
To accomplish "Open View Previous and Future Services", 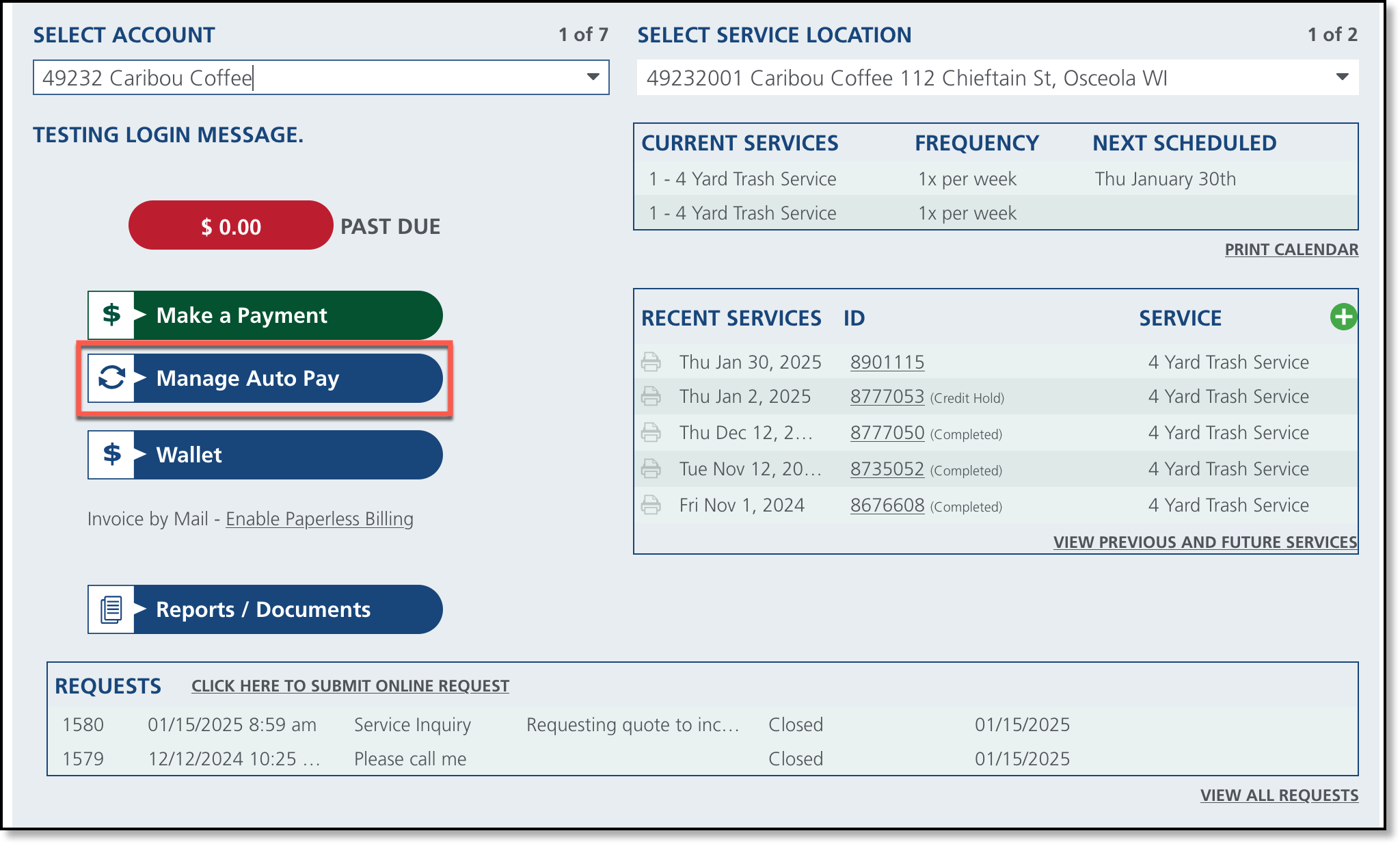I will [1204, 542].
